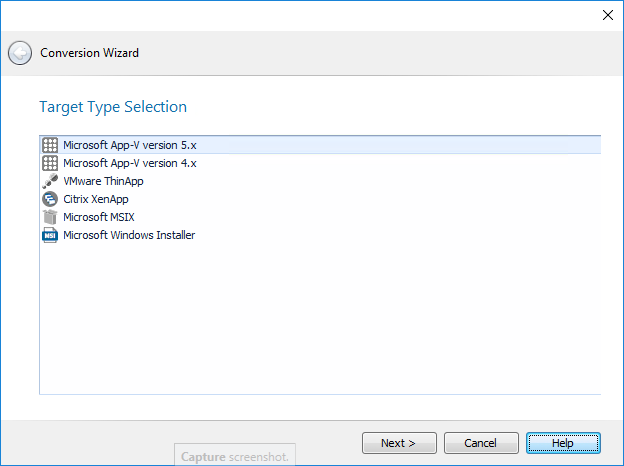Pick Microsoft Windows Installer list entry
The width and height of the screenshot is (624, 466).
129,235
